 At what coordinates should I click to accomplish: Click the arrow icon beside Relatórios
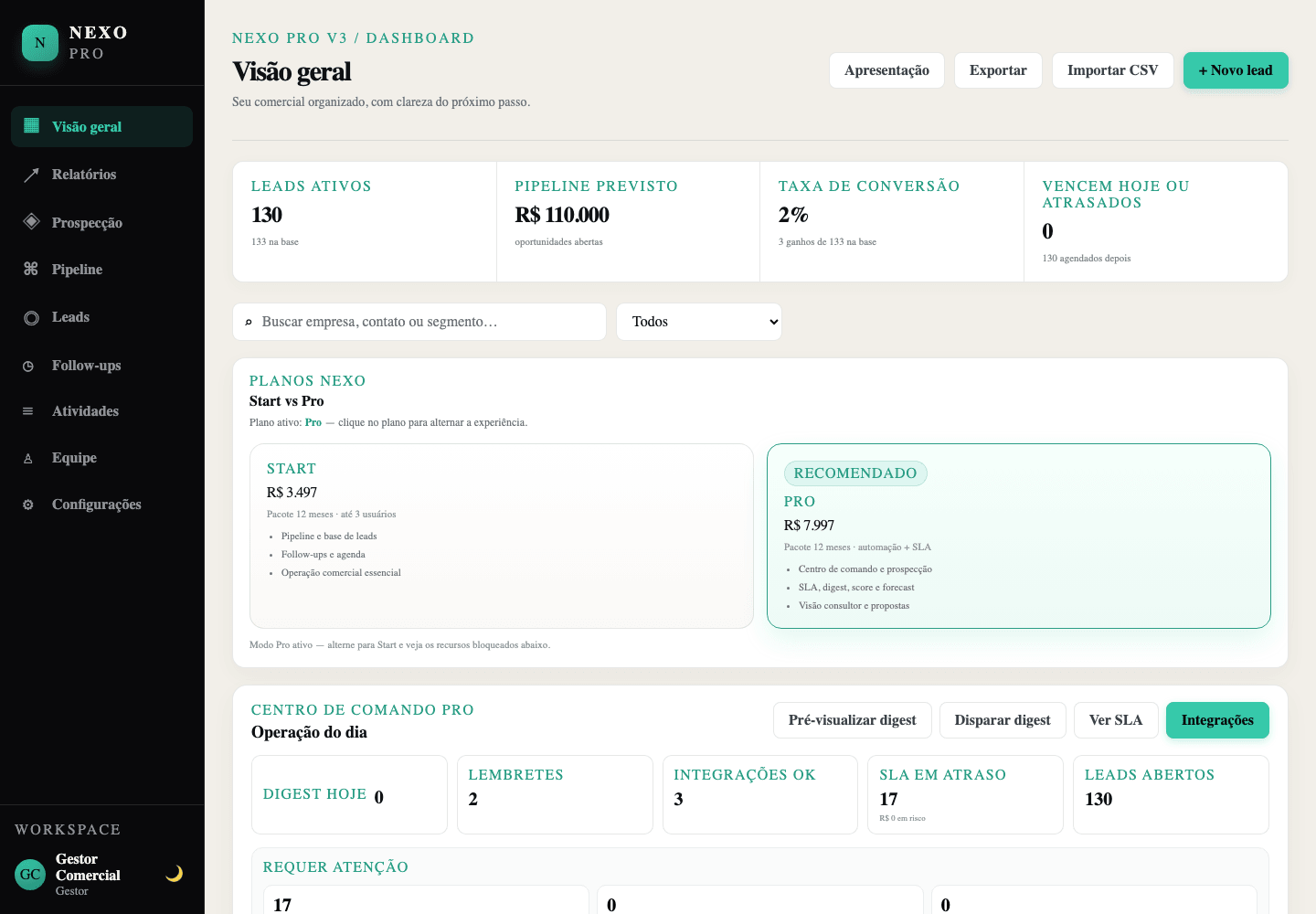31,175
